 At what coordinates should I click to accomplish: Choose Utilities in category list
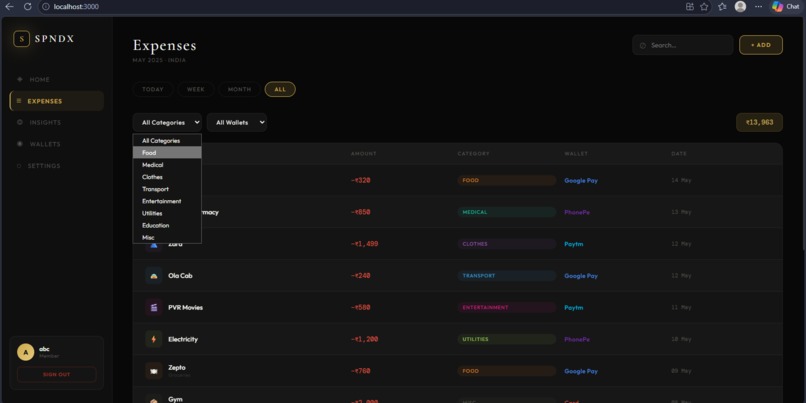[x=167, y=213]
